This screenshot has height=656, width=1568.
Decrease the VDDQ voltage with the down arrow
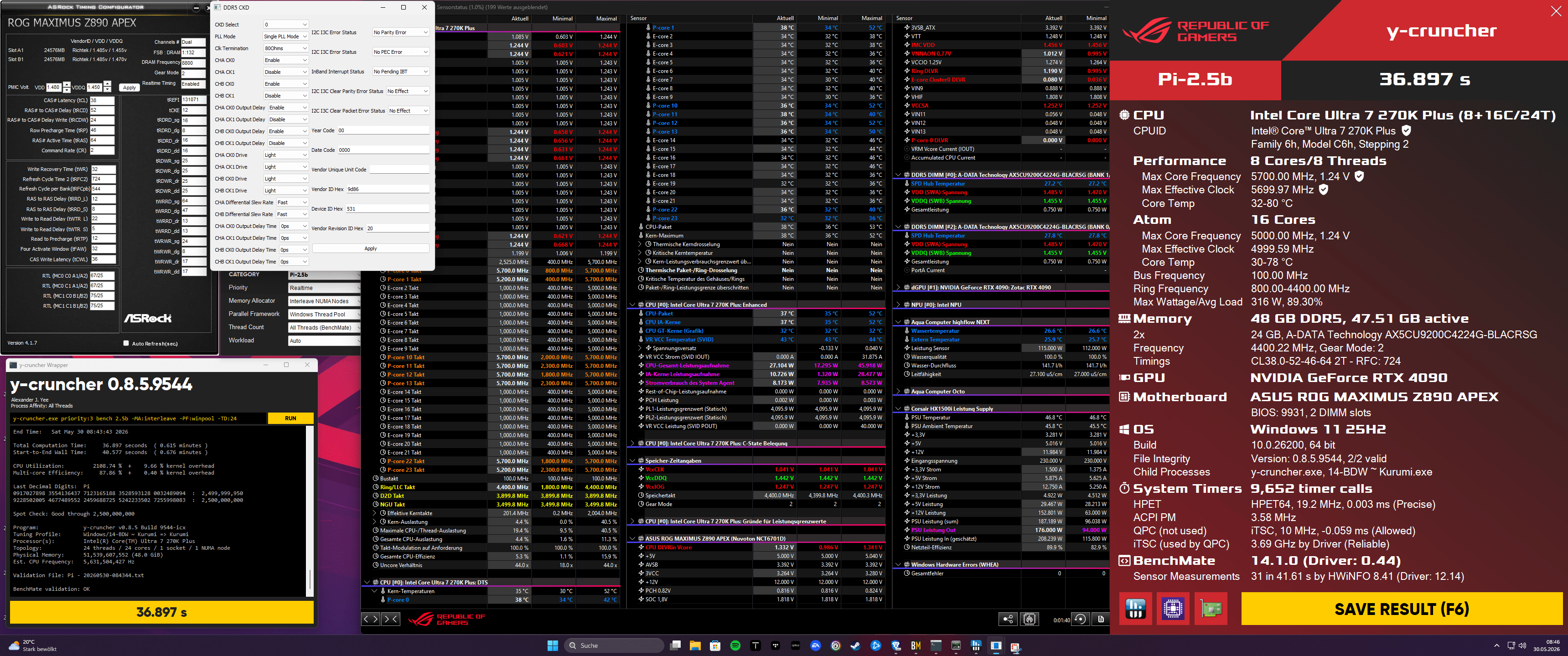pyautogui.click(x=107, y=90)
